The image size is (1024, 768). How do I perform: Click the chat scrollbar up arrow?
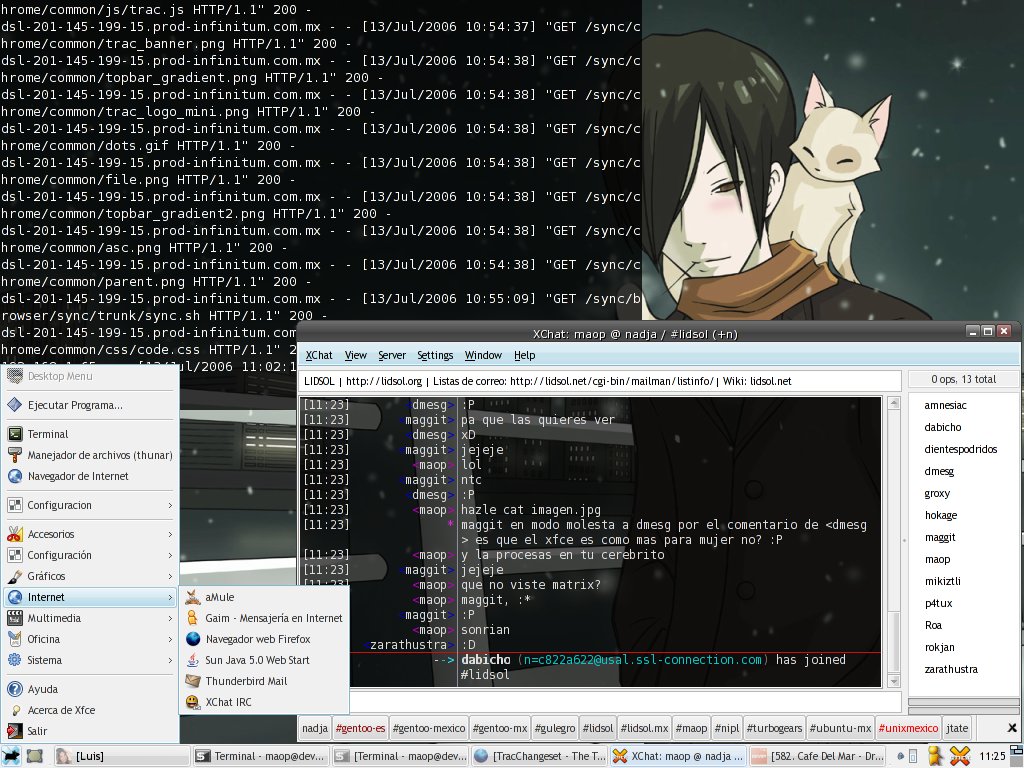point(894,402)
